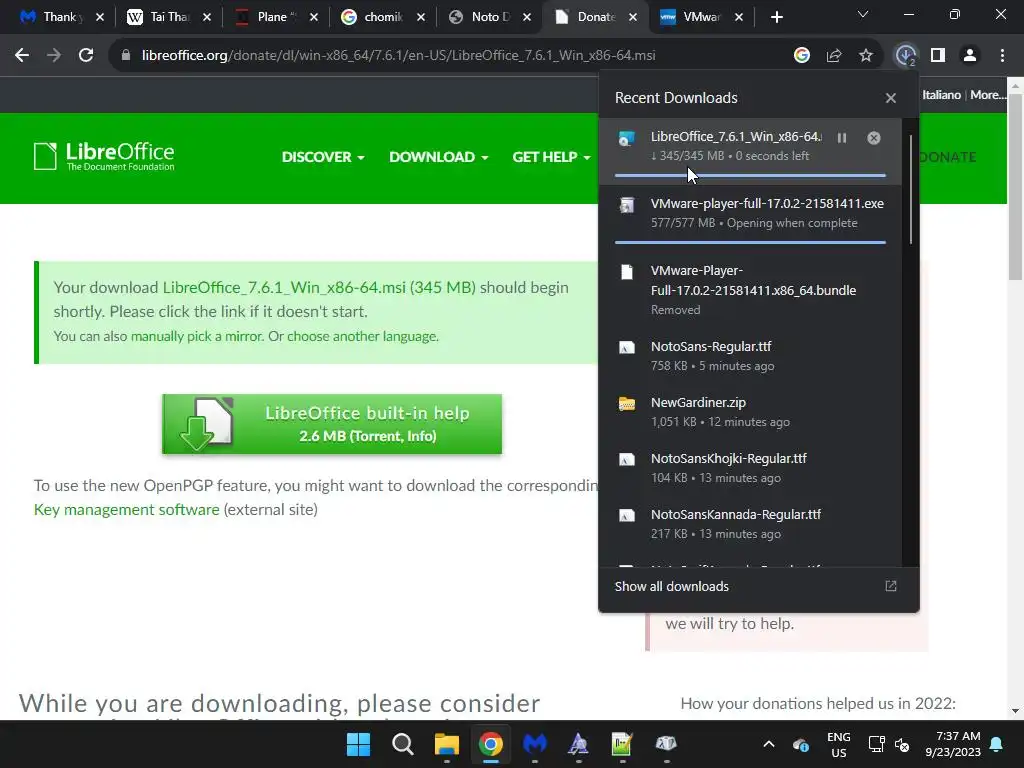Expand the GET HELP menu
Image resolution: width=1024 pixels, height=768 pixels.
point(551,157)
